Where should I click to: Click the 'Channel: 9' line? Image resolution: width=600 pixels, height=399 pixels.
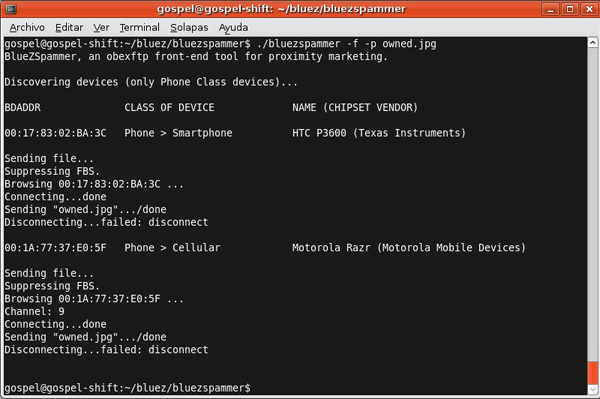click(x=34, y=311)
